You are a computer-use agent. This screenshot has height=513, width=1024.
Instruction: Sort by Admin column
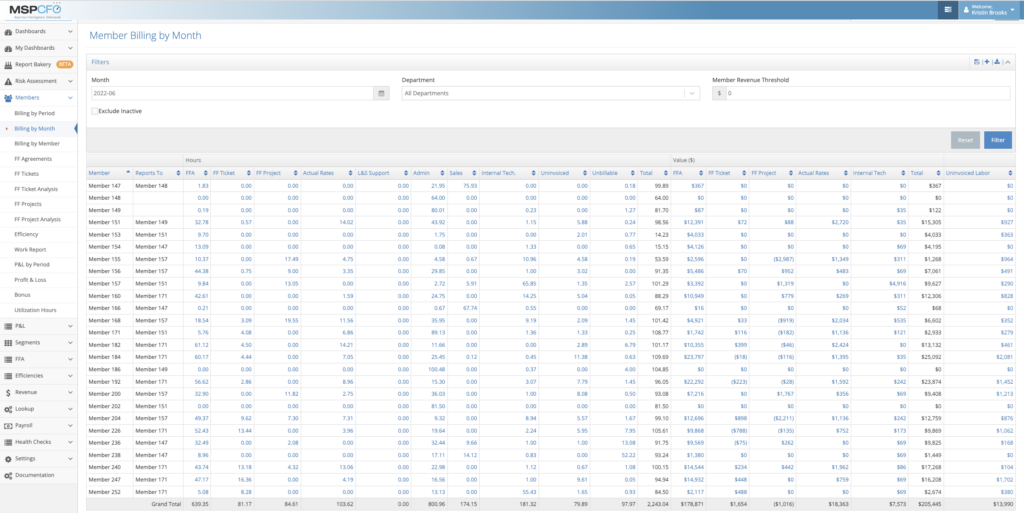tap(428, 173)
